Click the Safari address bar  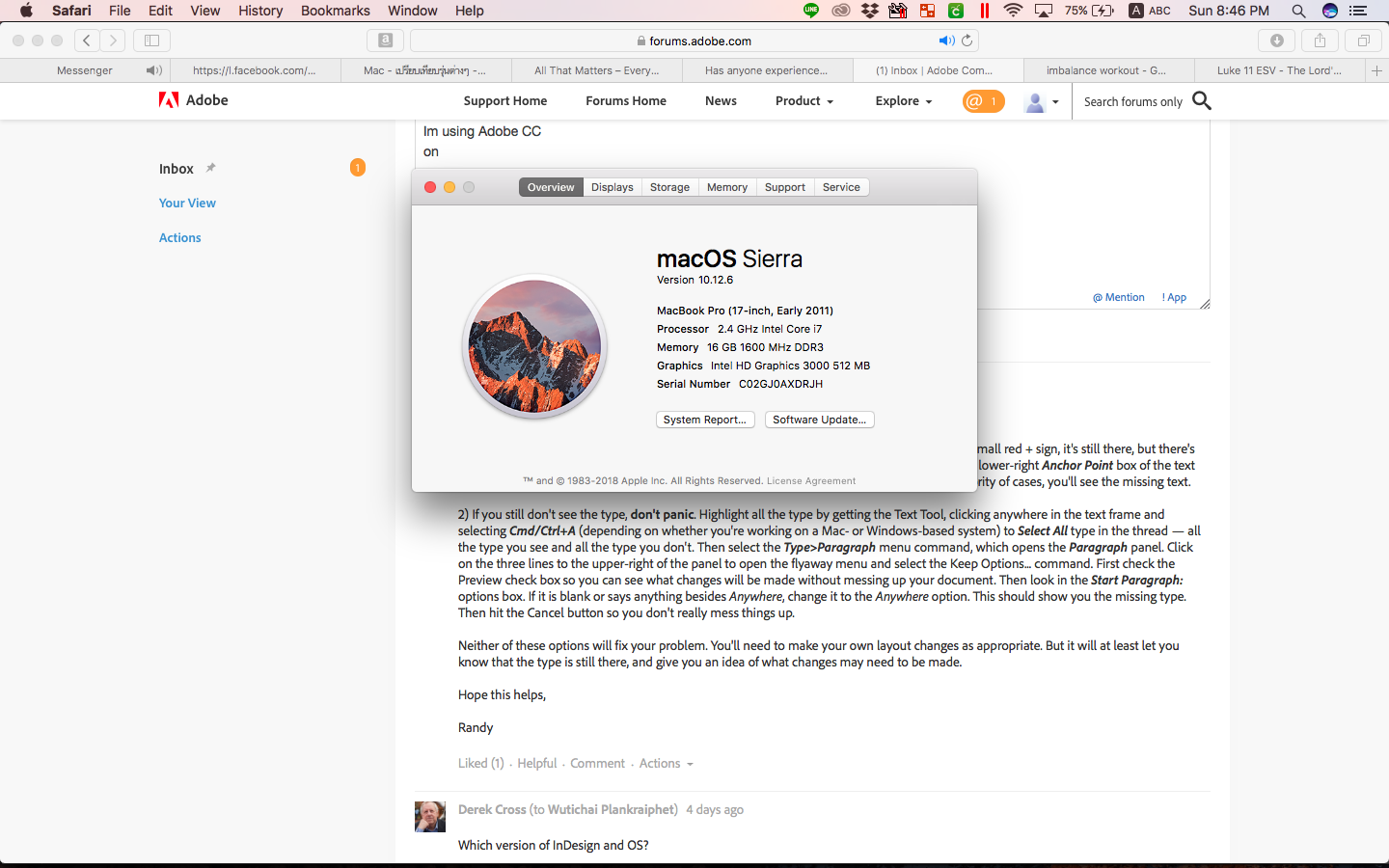(x=694, y=41)
